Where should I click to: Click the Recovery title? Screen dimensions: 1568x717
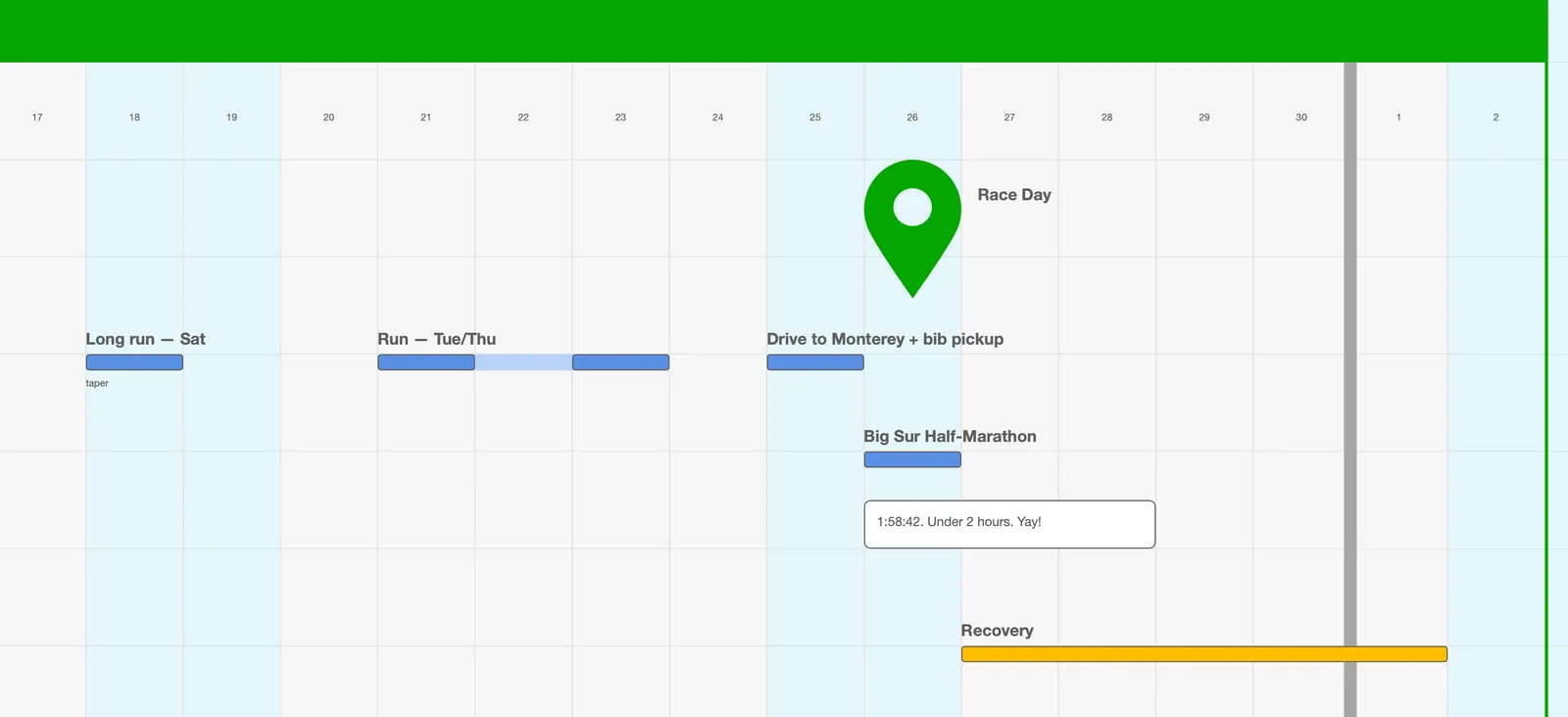997,631
